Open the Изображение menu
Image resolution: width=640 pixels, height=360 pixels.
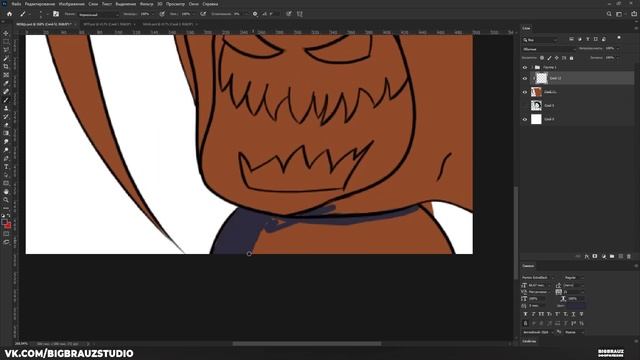point(71,4)
